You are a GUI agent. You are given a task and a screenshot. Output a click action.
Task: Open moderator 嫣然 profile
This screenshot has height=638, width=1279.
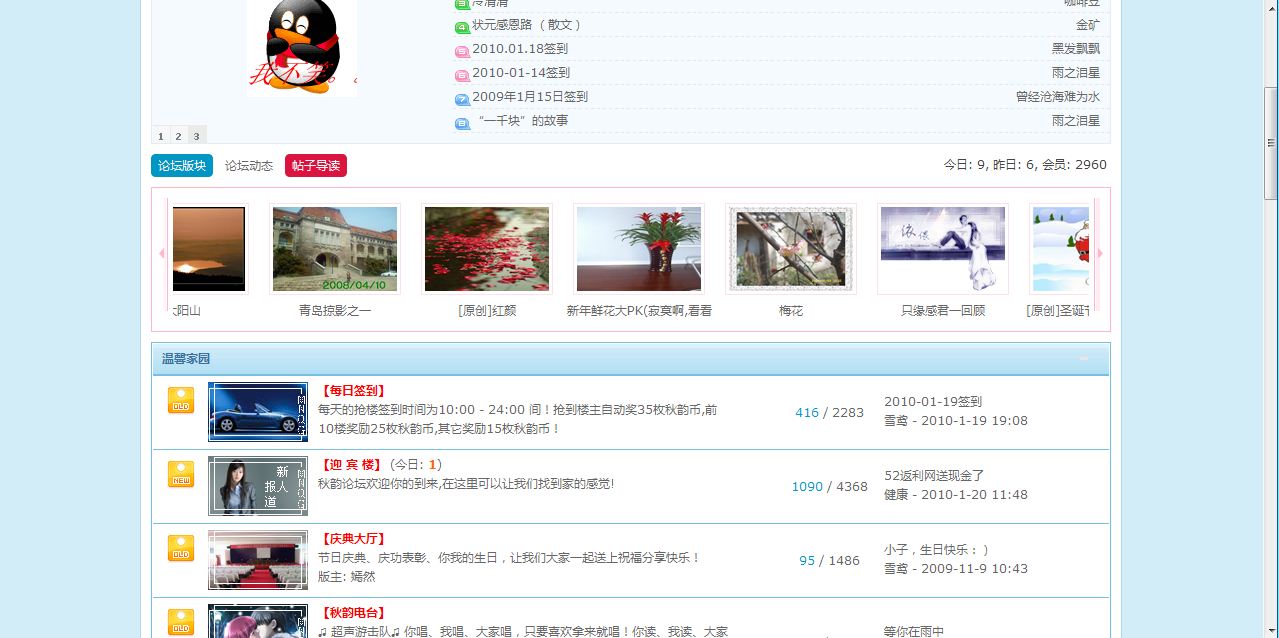(x=363, y=577)
